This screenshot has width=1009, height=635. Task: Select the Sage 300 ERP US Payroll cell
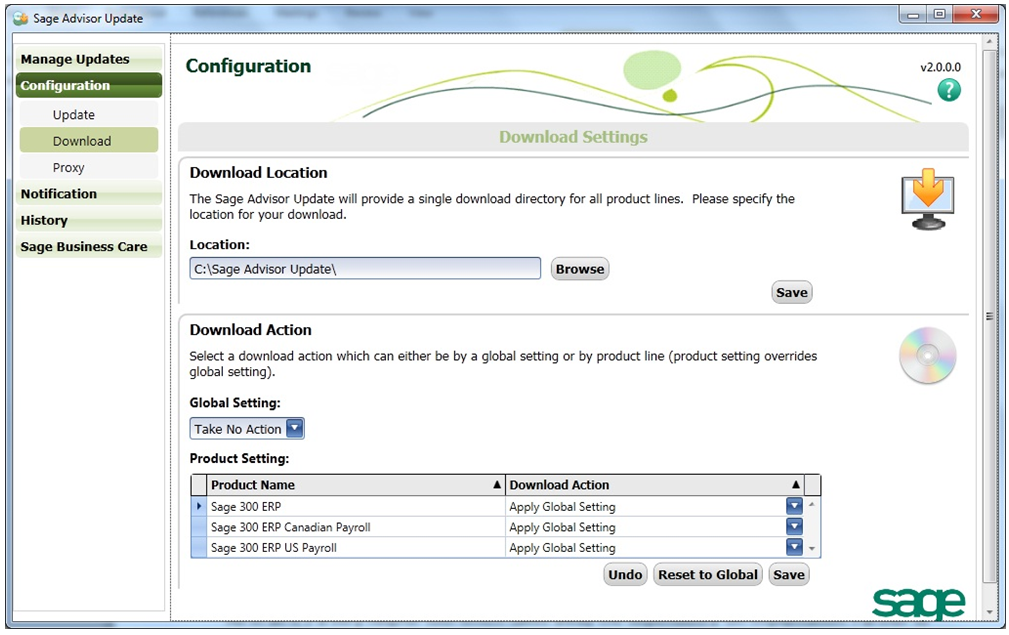(356, 548)
